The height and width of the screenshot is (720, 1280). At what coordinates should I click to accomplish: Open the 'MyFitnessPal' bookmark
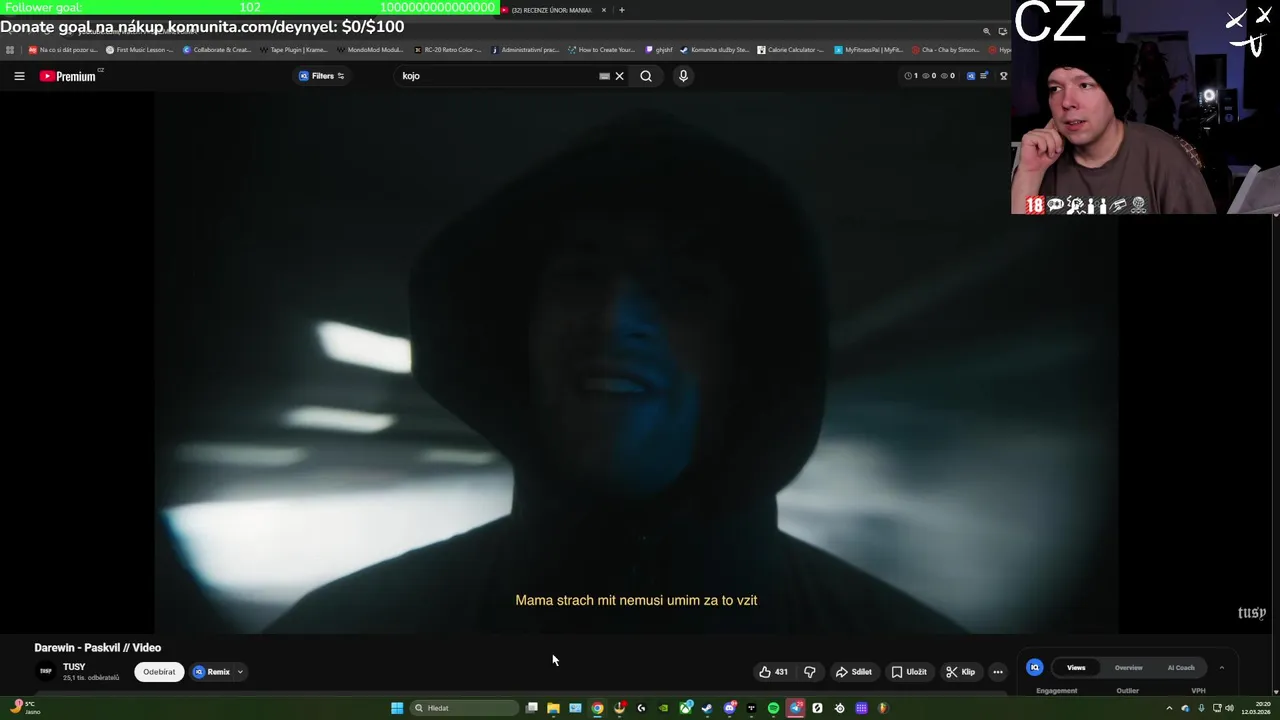(869, 50)
